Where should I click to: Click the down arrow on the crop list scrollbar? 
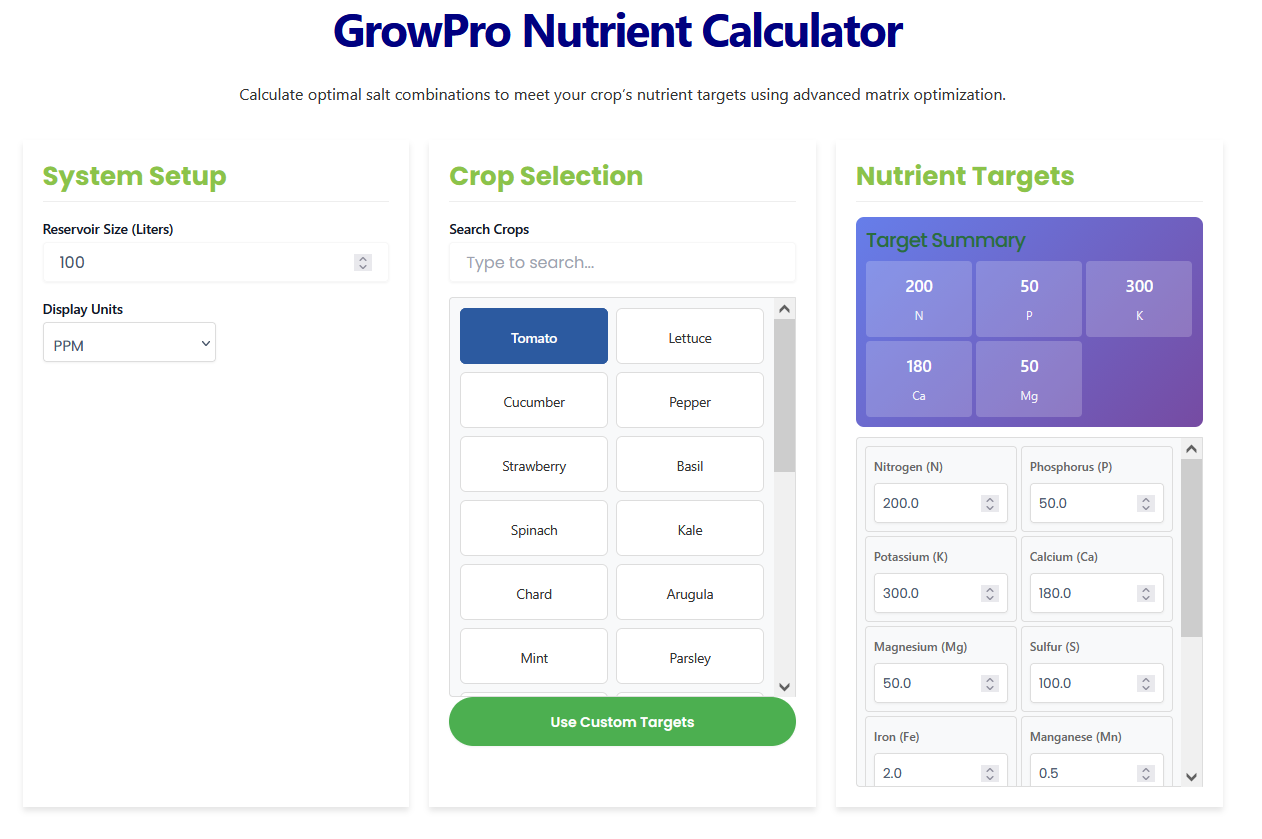pyautogui.click(x=784, y=687)
